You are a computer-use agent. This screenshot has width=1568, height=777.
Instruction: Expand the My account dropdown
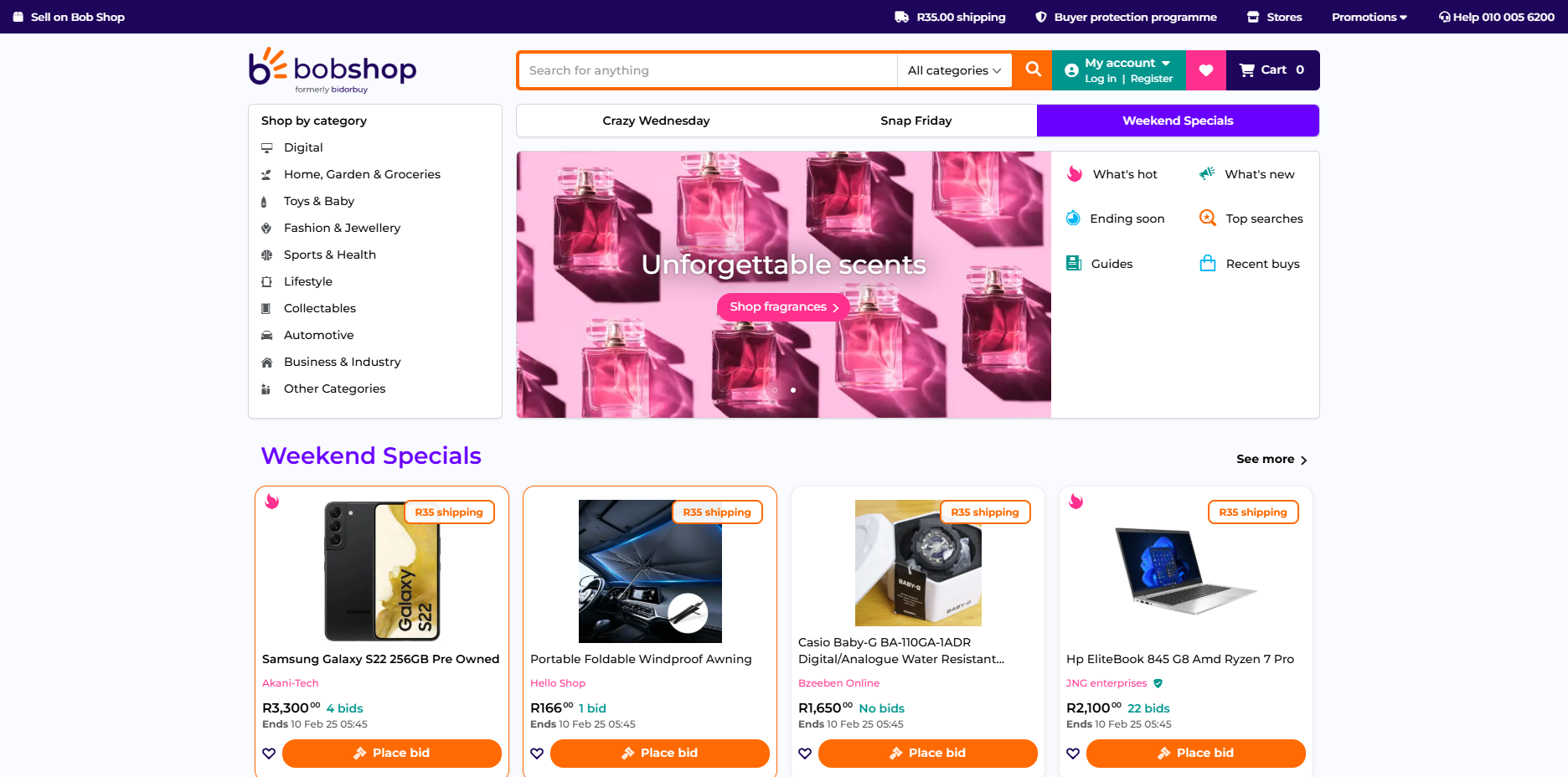tap(1119, 70)
